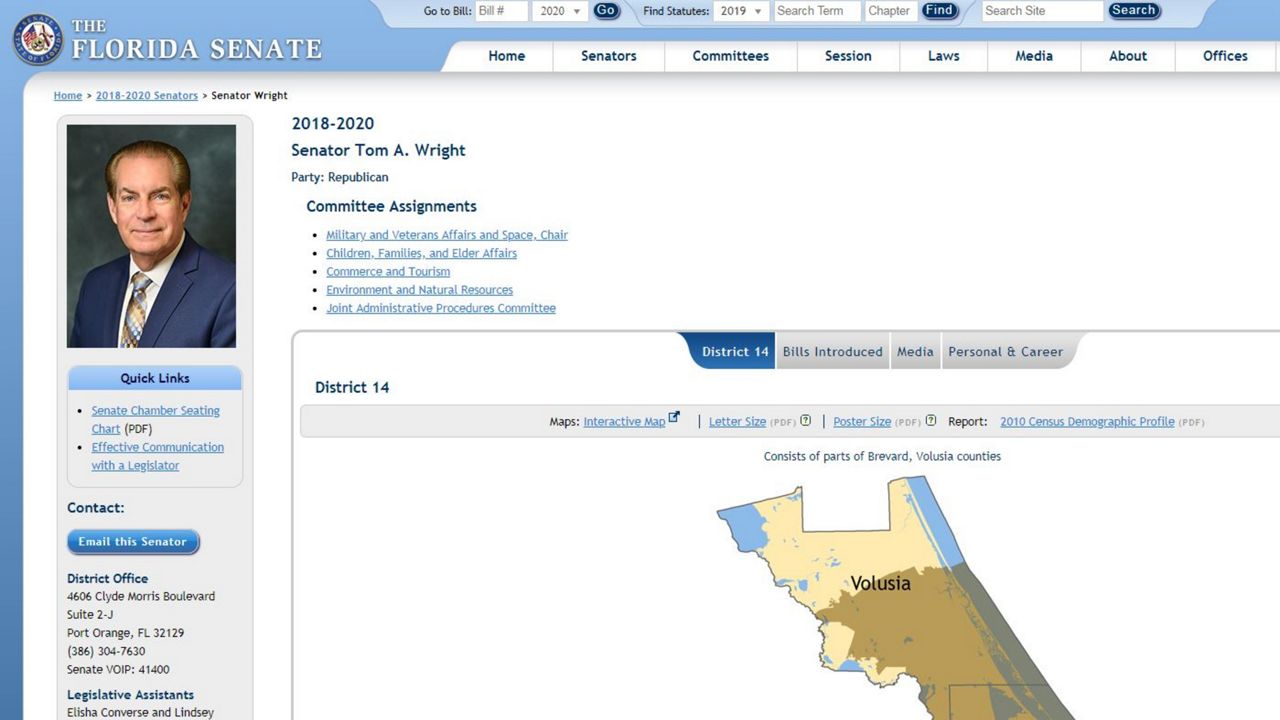This screenshot has height=720, width=1280.
Task: Click the Florida Senate seal logo
Action: point(38,40)
